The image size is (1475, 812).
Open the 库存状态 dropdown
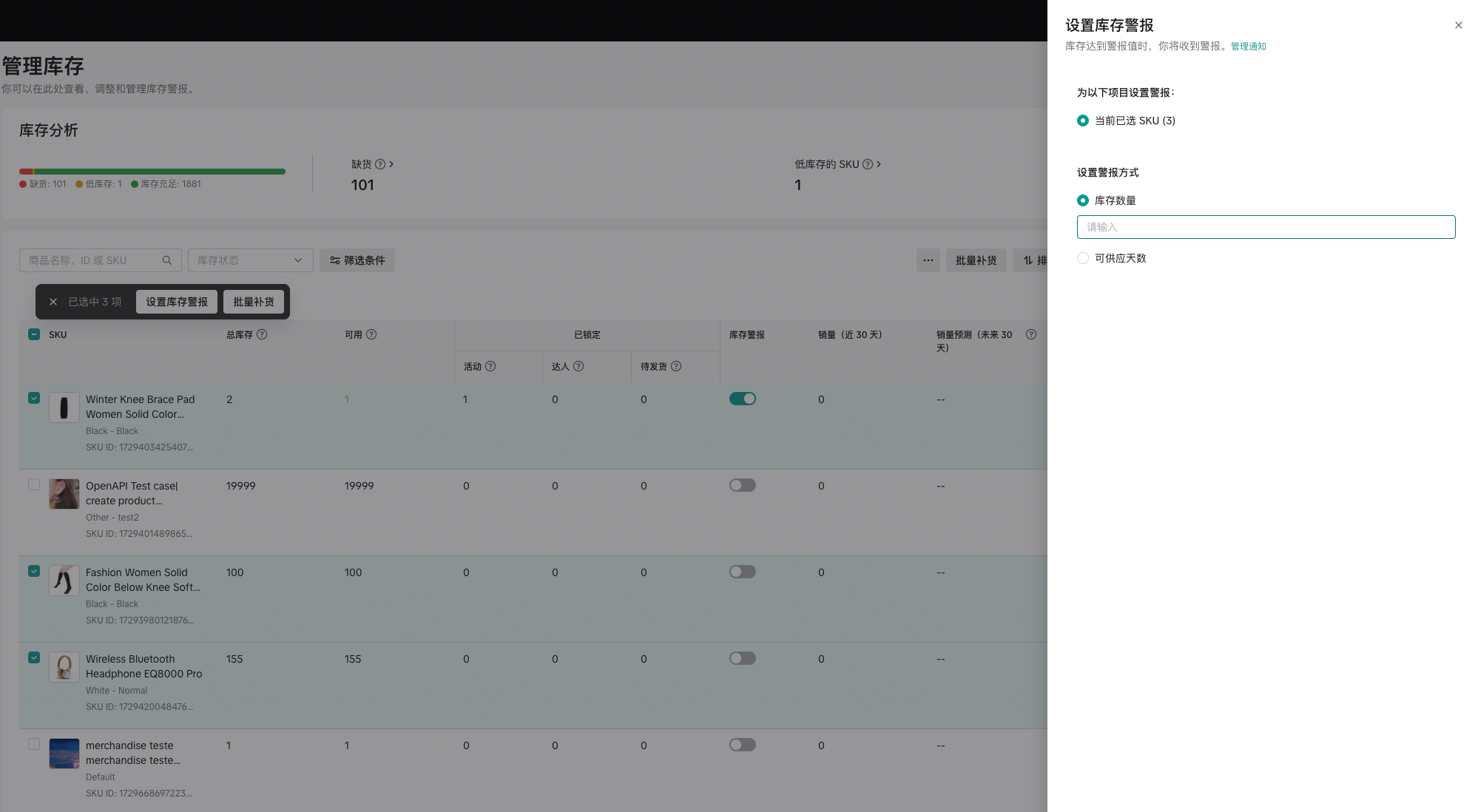250,260
